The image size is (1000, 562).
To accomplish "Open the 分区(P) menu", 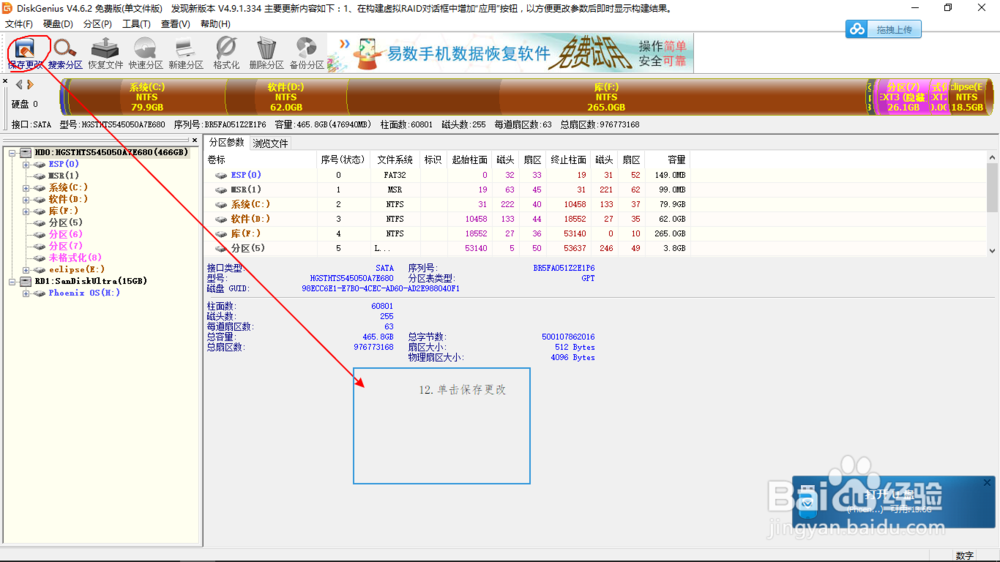I will 98,24.
